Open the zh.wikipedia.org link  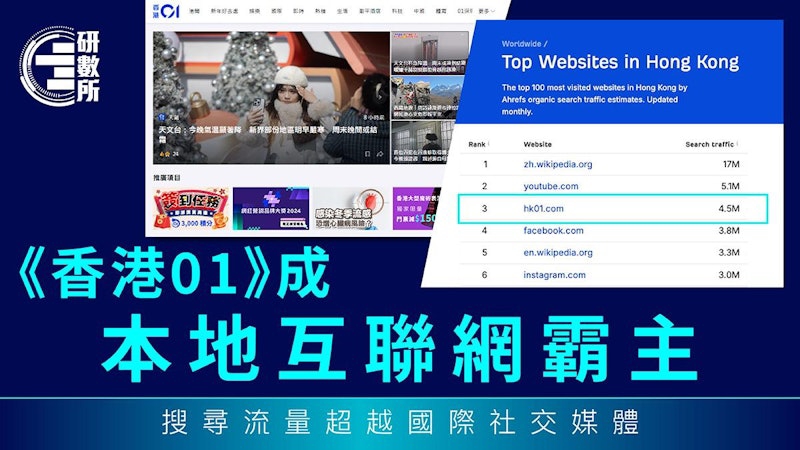tap(558, 164)
